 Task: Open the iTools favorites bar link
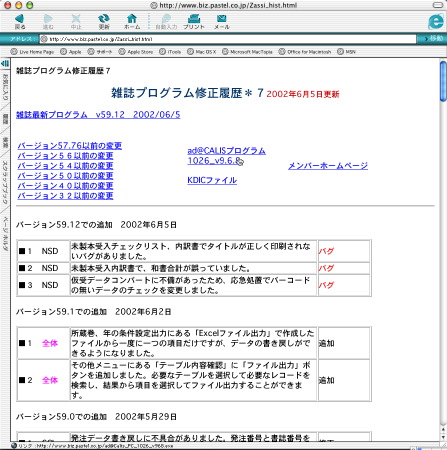[170, 52]
